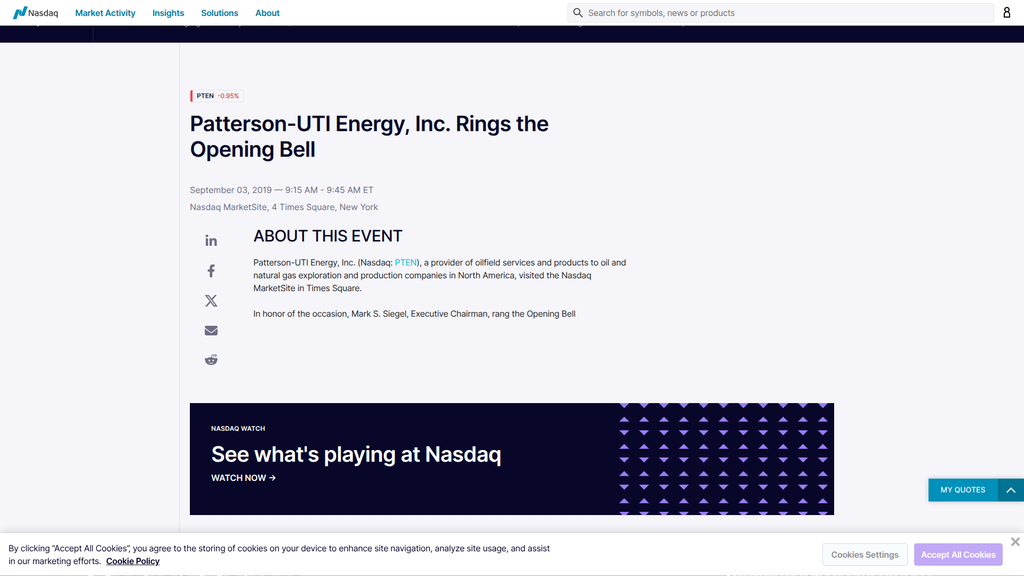This screenshot has width=1024, height=576.
Task: Click the About This Event heading
Action: click(328, 236)
